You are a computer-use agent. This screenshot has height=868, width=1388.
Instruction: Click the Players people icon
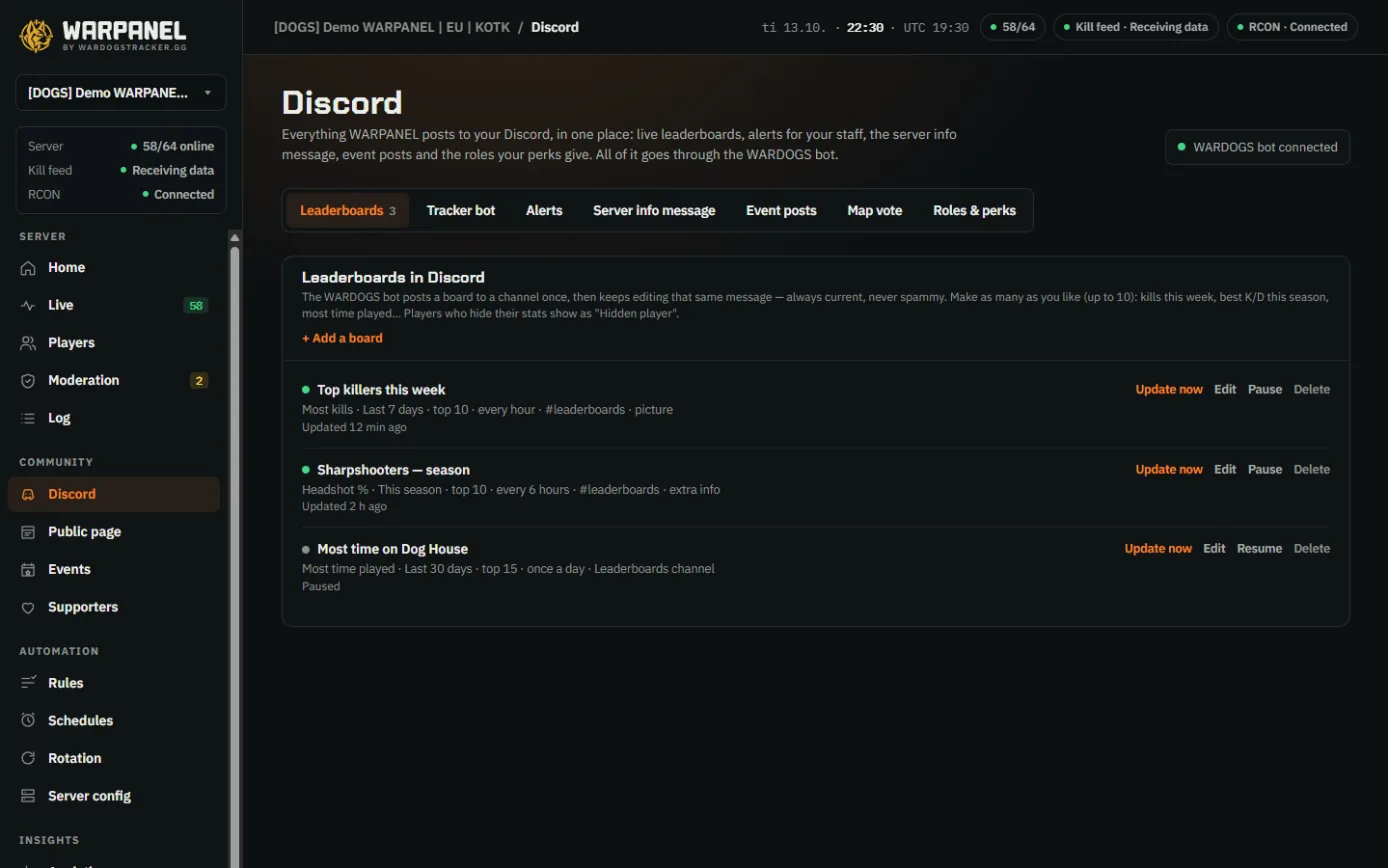click(x=28, y=343)
